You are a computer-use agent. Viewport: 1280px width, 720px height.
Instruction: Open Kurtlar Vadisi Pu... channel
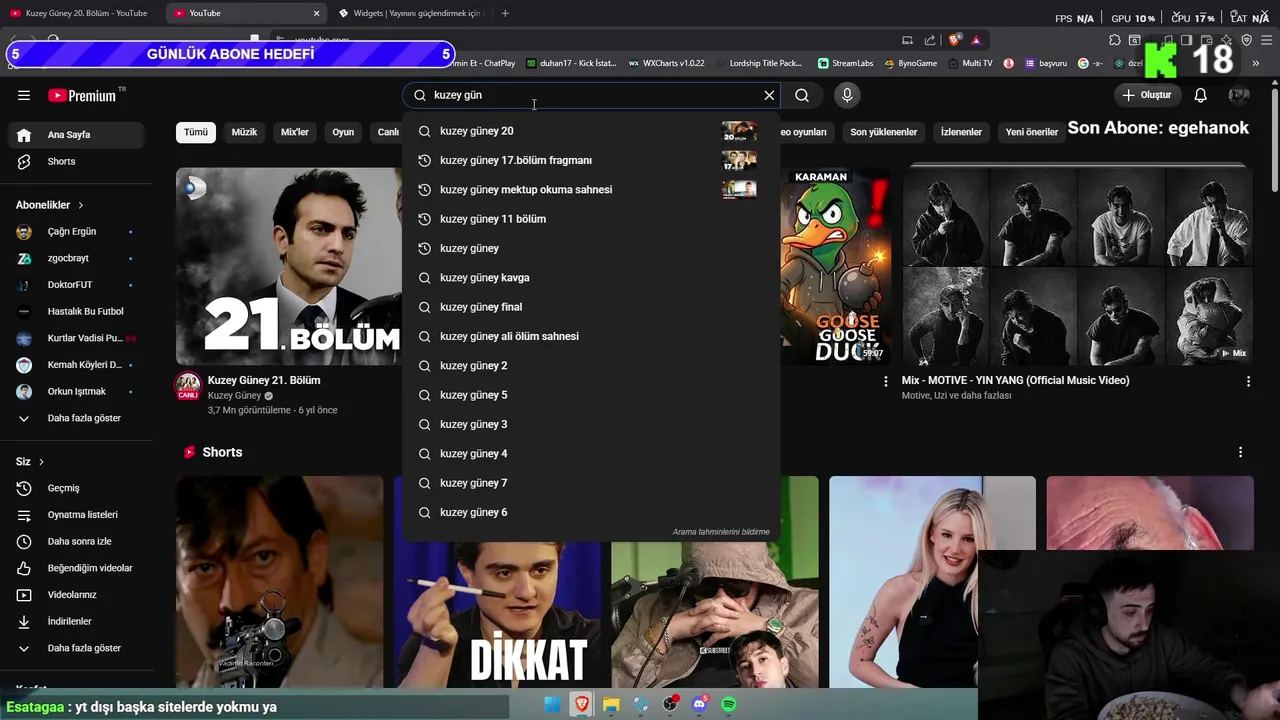(x=75, y=338)
